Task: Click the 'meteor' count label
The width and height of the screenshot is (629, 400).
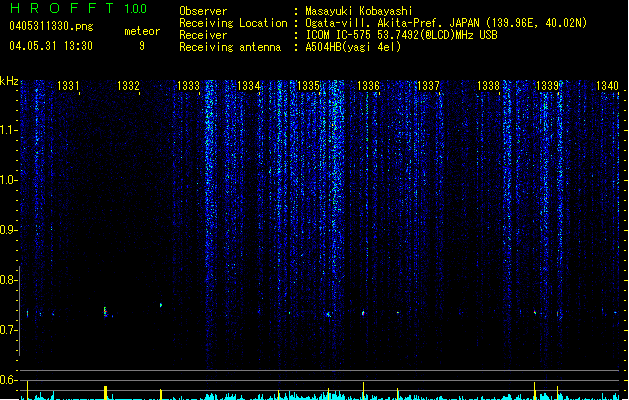Action: coord(142,31)
